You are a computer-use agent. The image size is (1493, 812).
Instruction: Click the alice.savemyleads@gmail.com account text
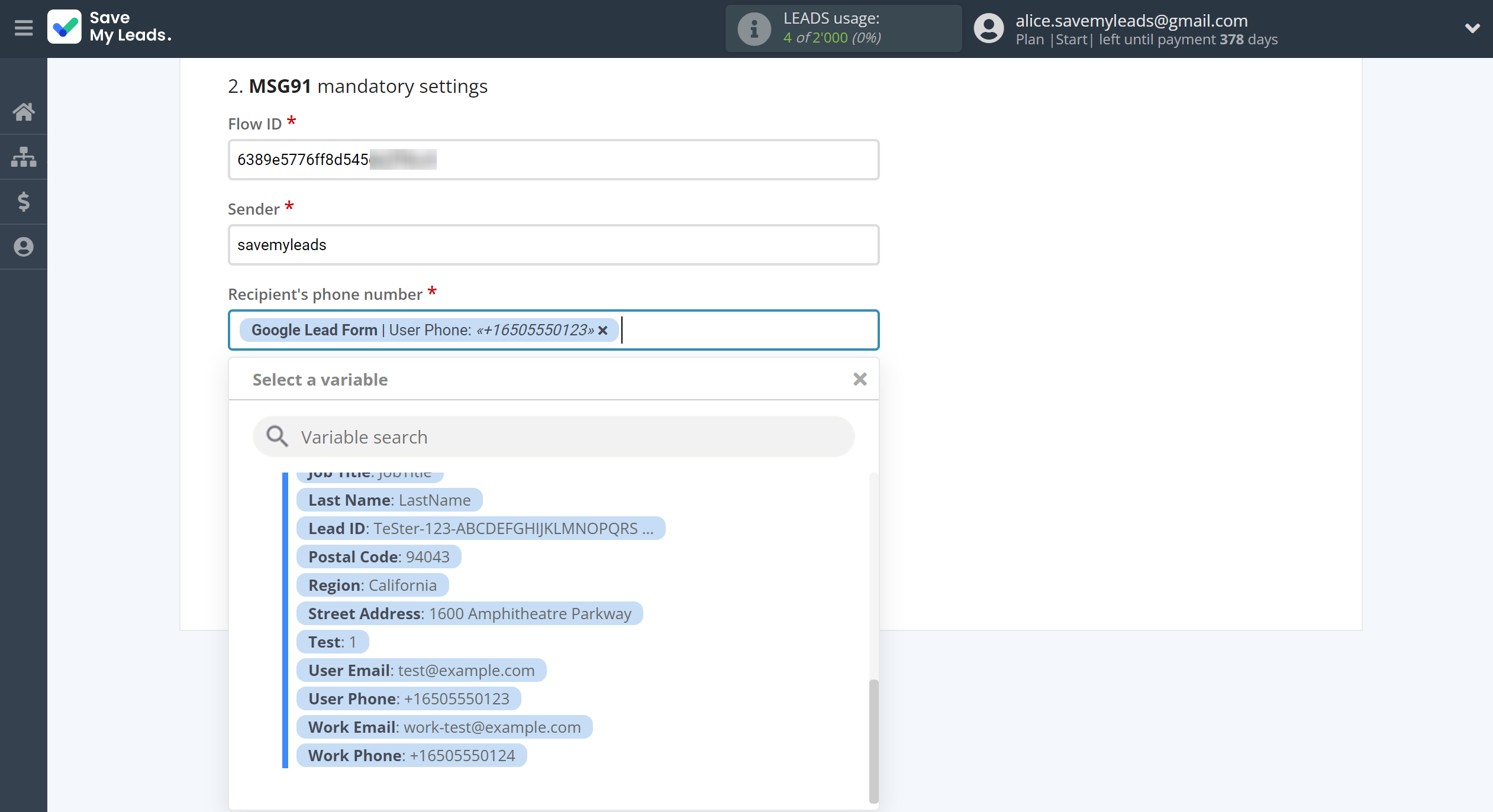coord(1131,21)
